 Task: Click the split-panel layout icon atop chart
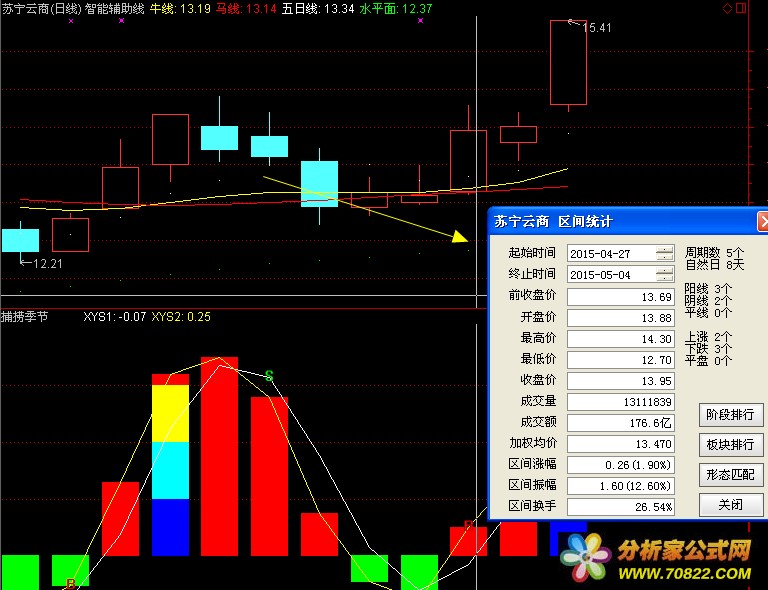click(741, 8)
